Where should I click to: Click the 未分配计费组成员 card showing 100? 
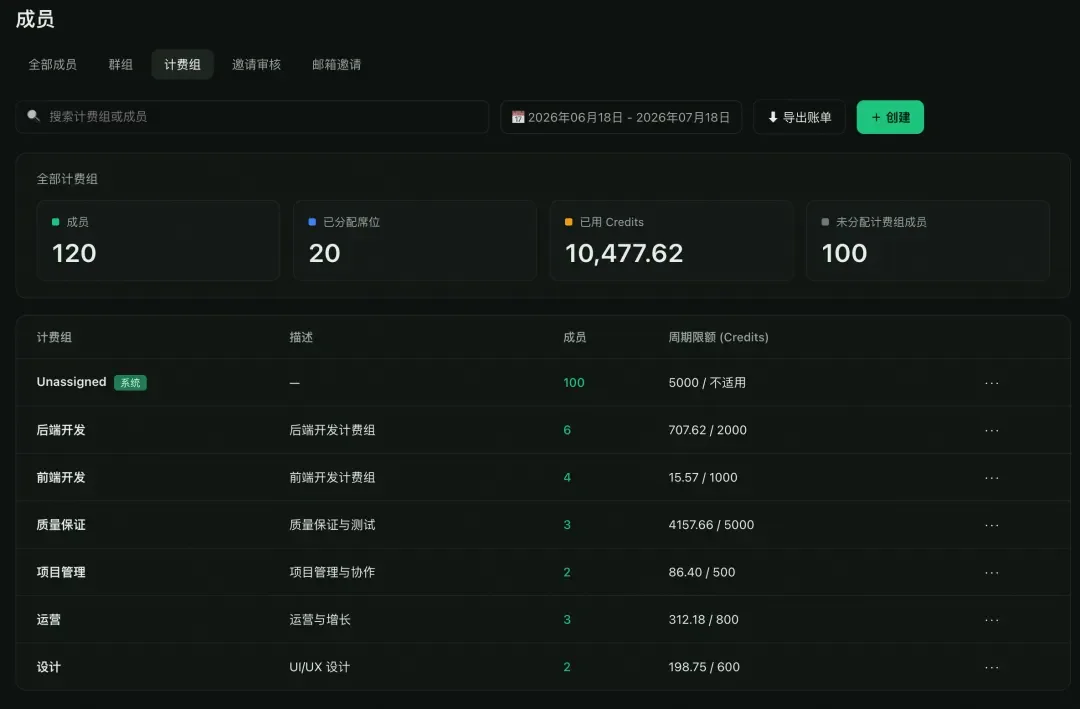click(x=928, y=240)
